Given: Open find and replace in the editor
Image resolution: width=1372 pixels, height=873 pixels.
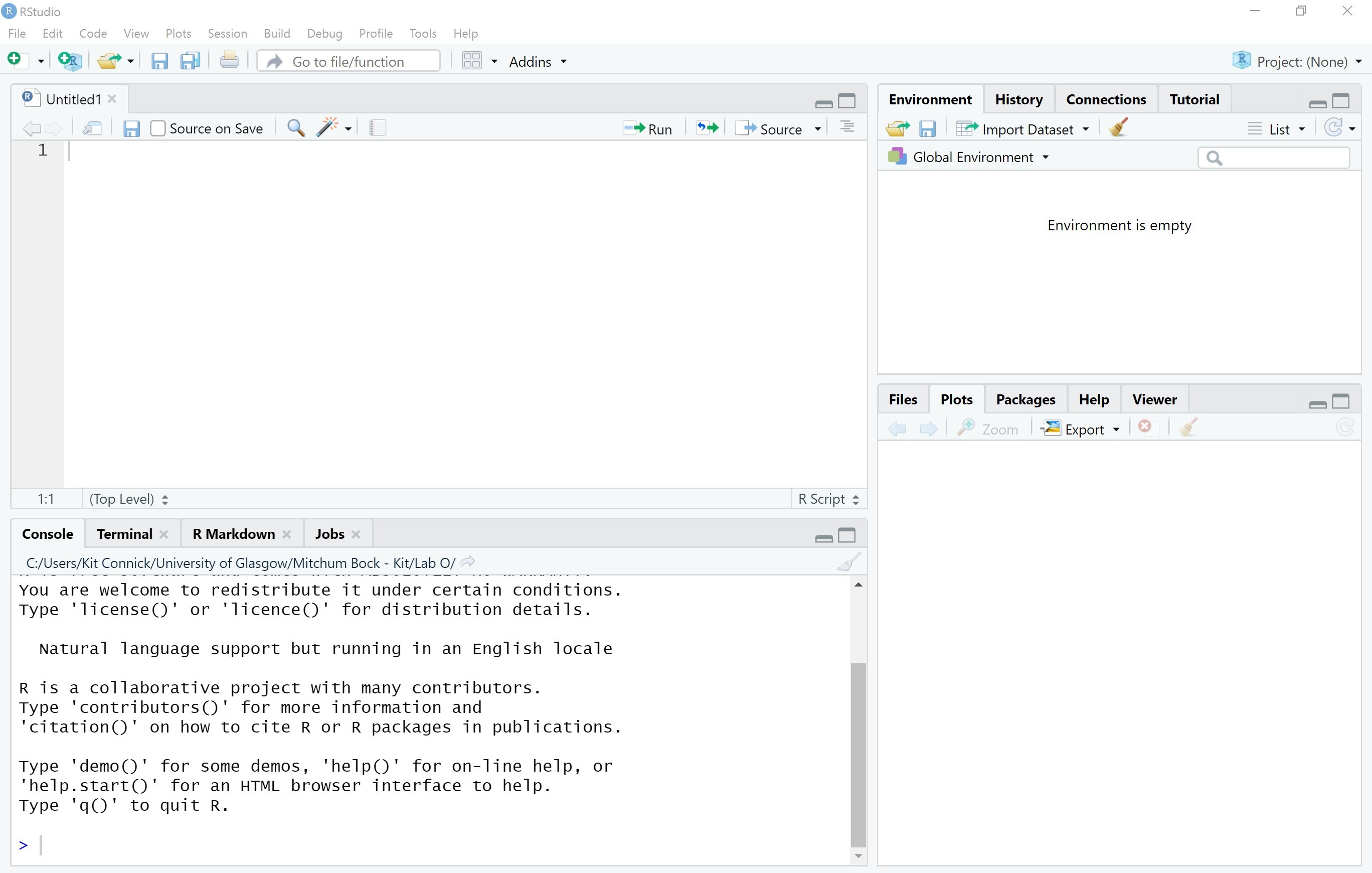Looking at the screenshot, I should 295,128.
